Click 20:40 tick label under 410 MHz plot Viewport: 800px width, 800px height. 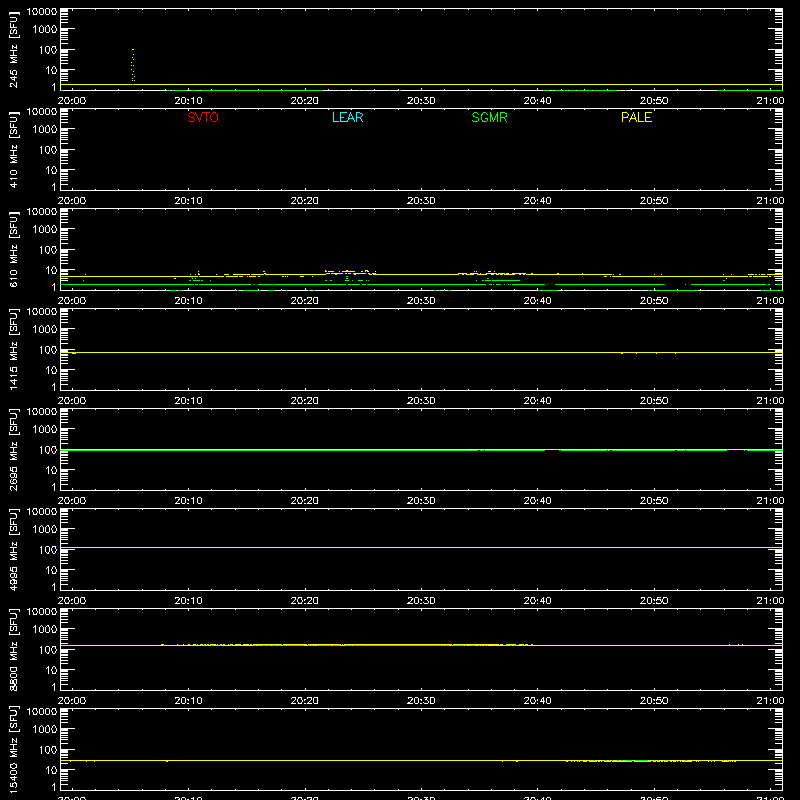537,201
